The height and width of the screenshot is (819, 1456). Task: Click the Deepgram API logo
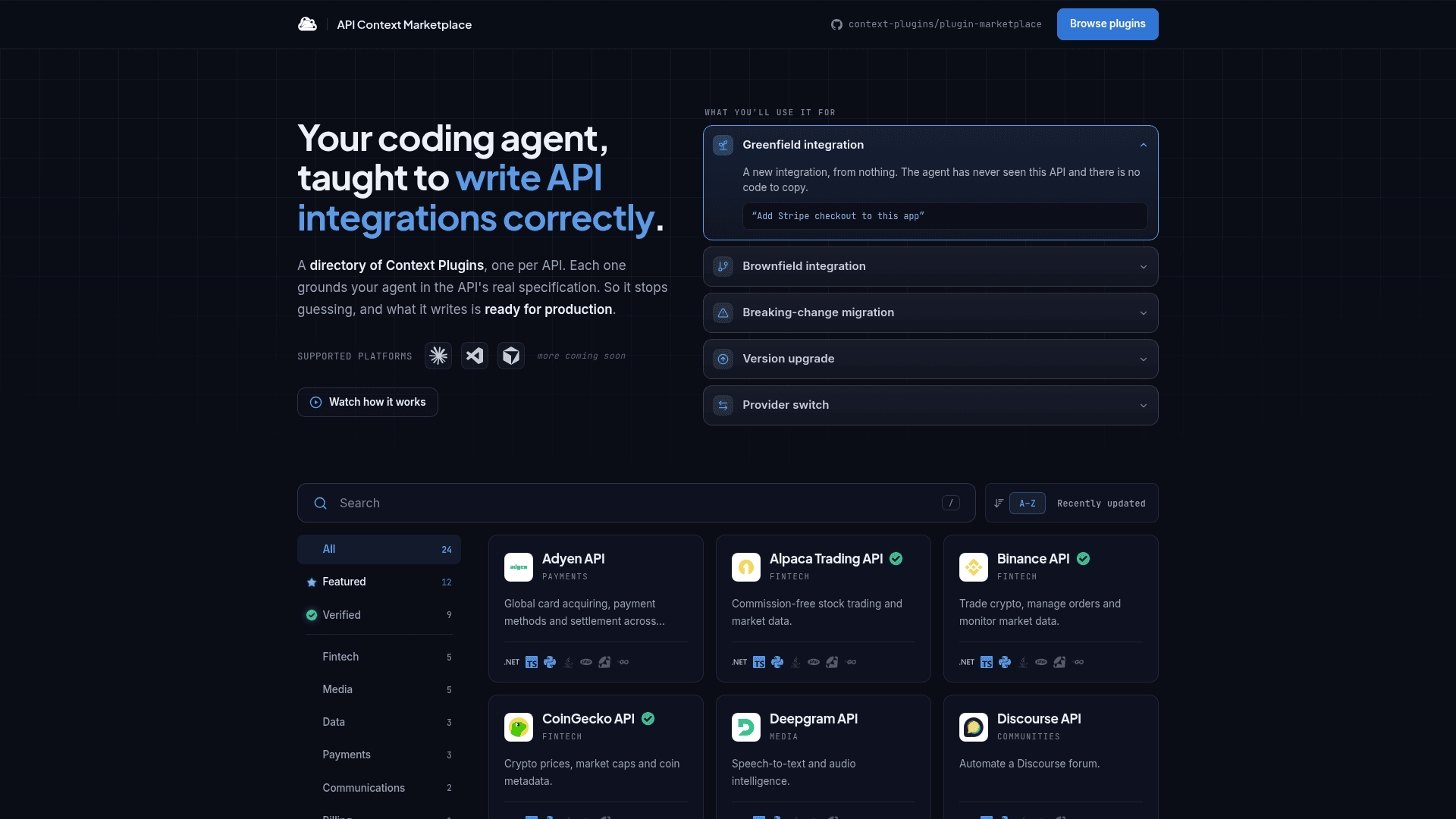point(746,727)
